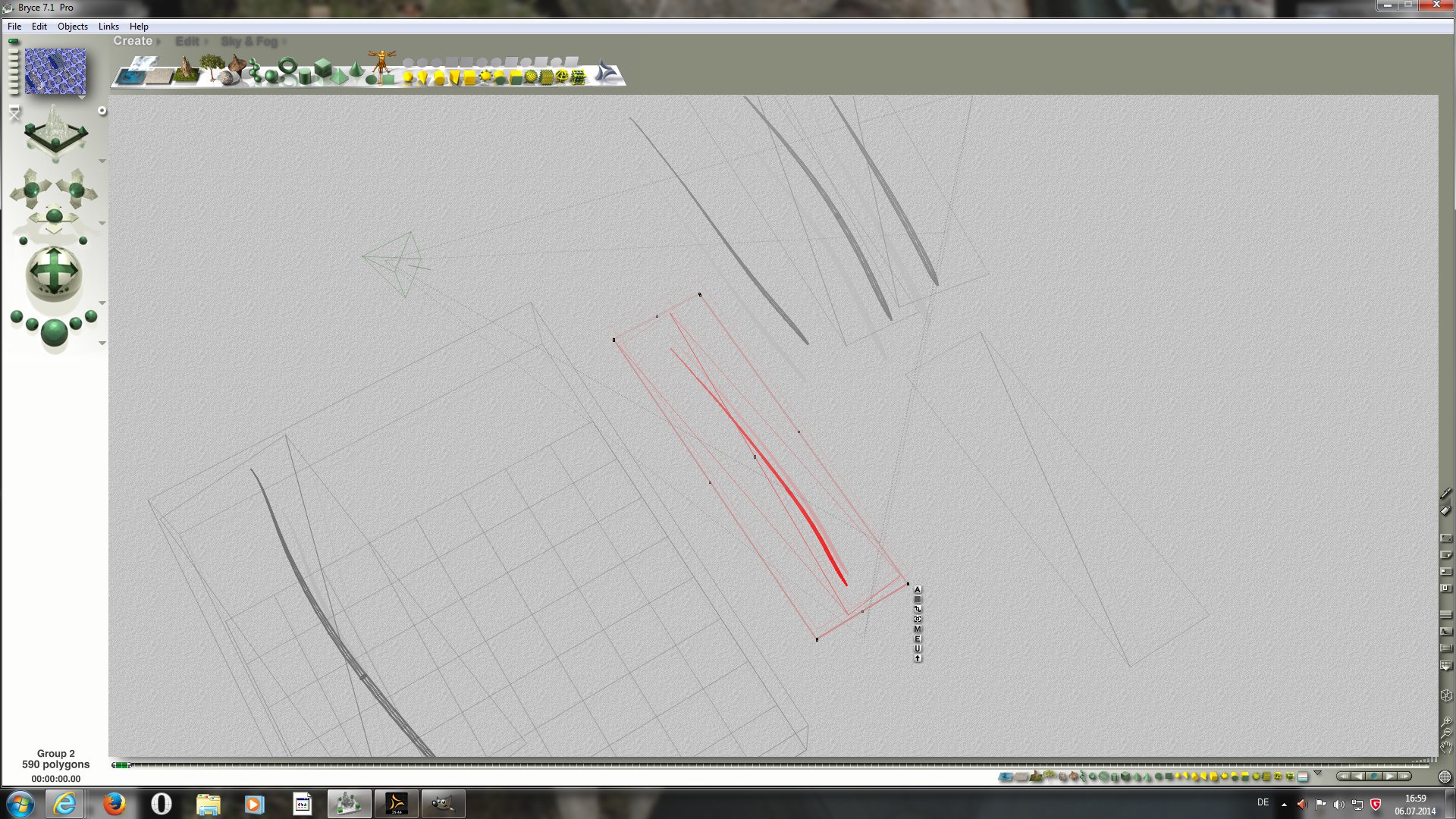The image size is (1456, 819).
Task: Expand the render options dropdown triangle
Action: click(102, 344)
